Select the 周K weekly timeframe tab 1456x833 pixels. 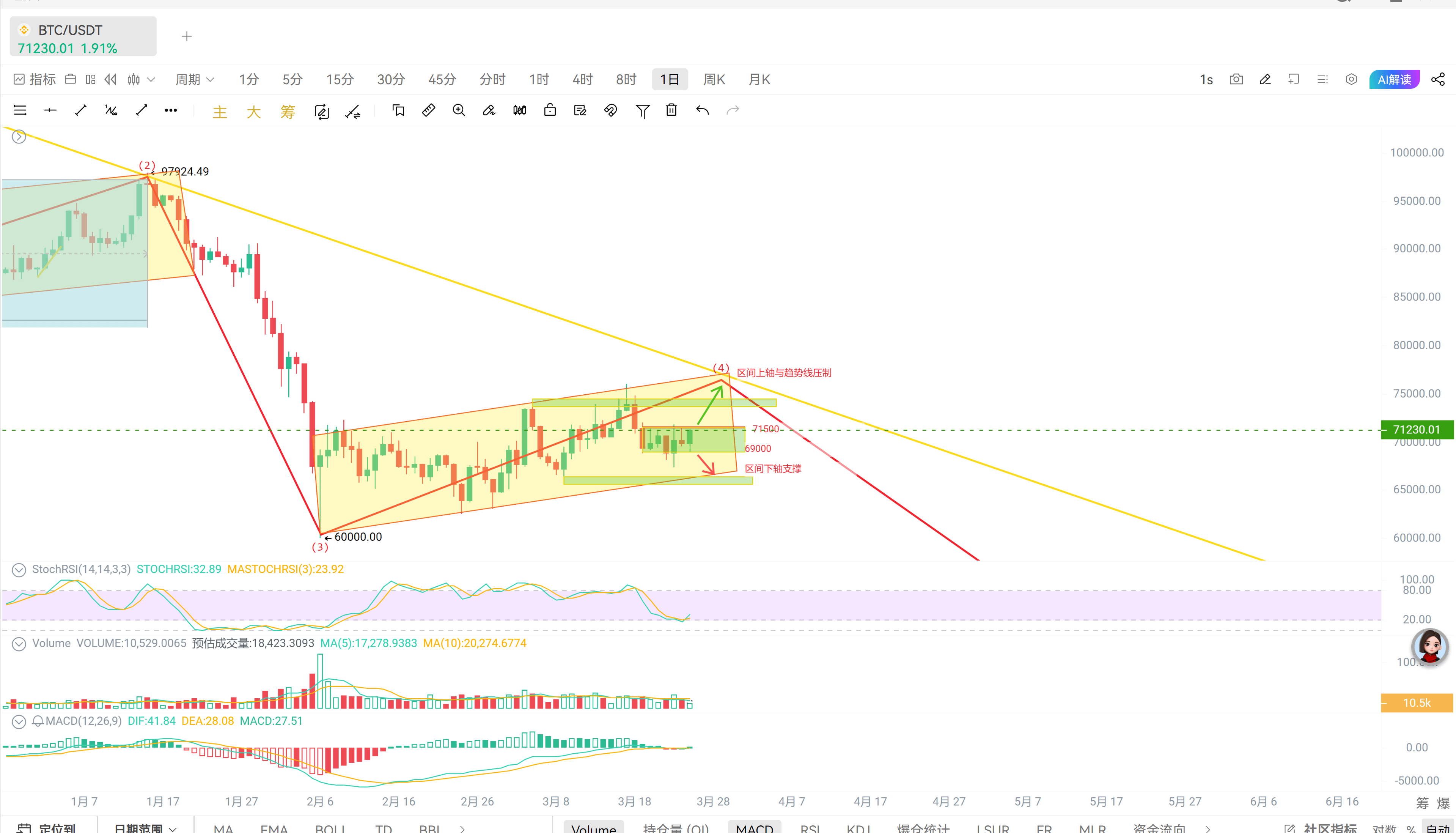tap(714, 80)
